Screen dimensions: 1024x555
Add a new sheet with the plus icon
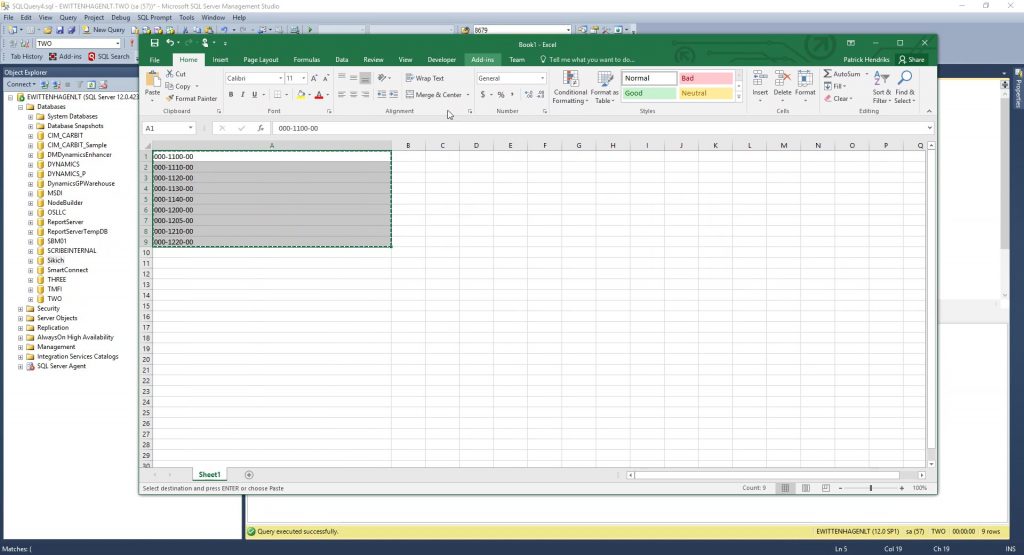click(x=249, y=474)
